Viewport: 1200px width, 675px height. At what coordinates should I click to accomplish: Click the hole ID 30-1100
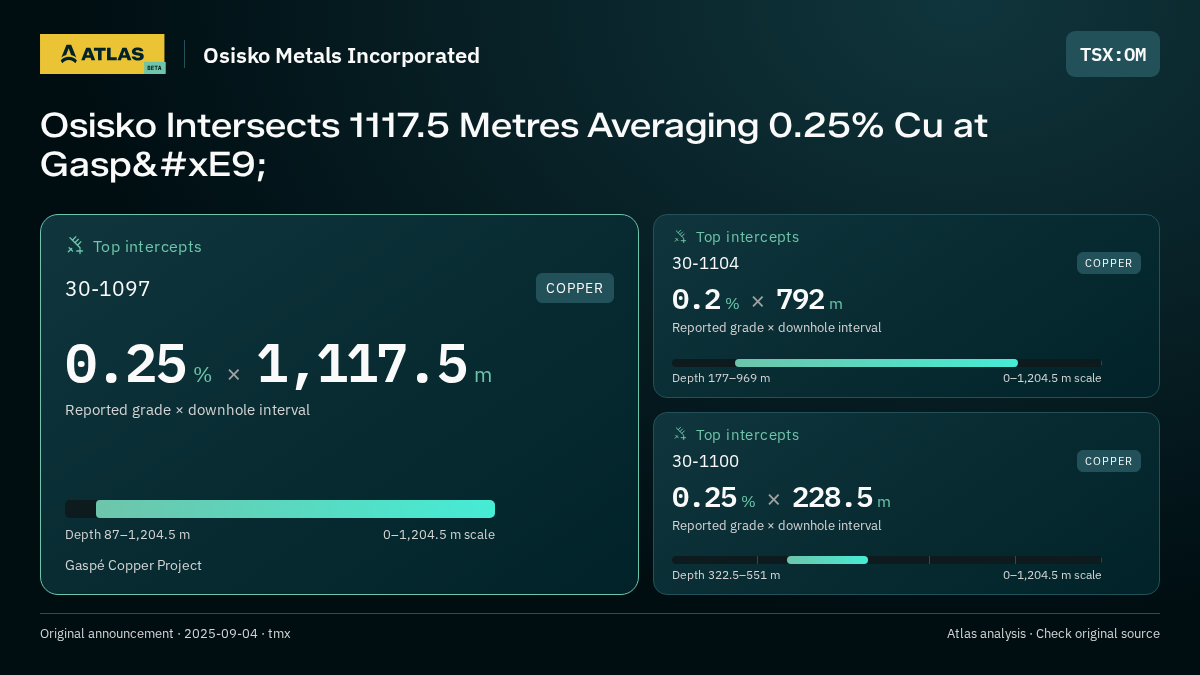tap(706, 461)
